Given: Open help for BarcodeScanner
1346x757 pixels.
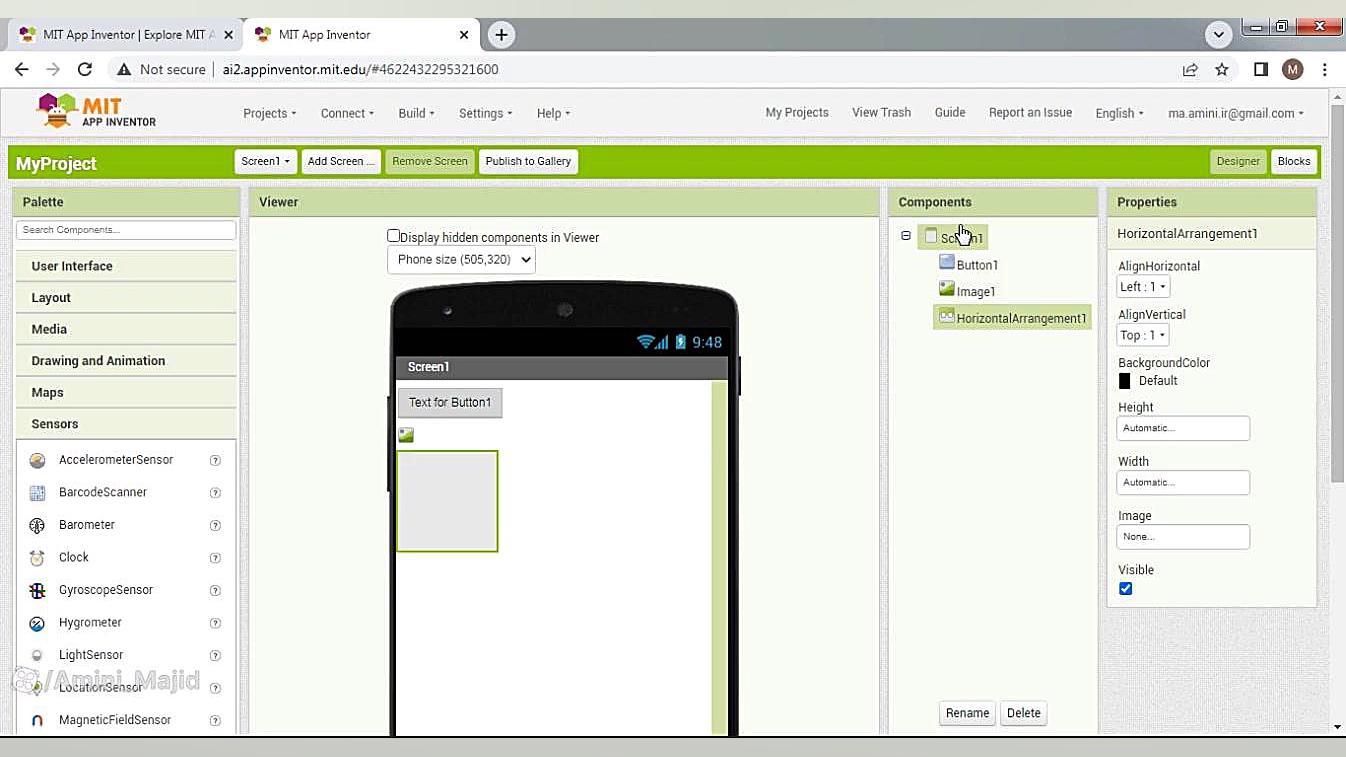Looking at the screenshot, I should pos(215,493).
